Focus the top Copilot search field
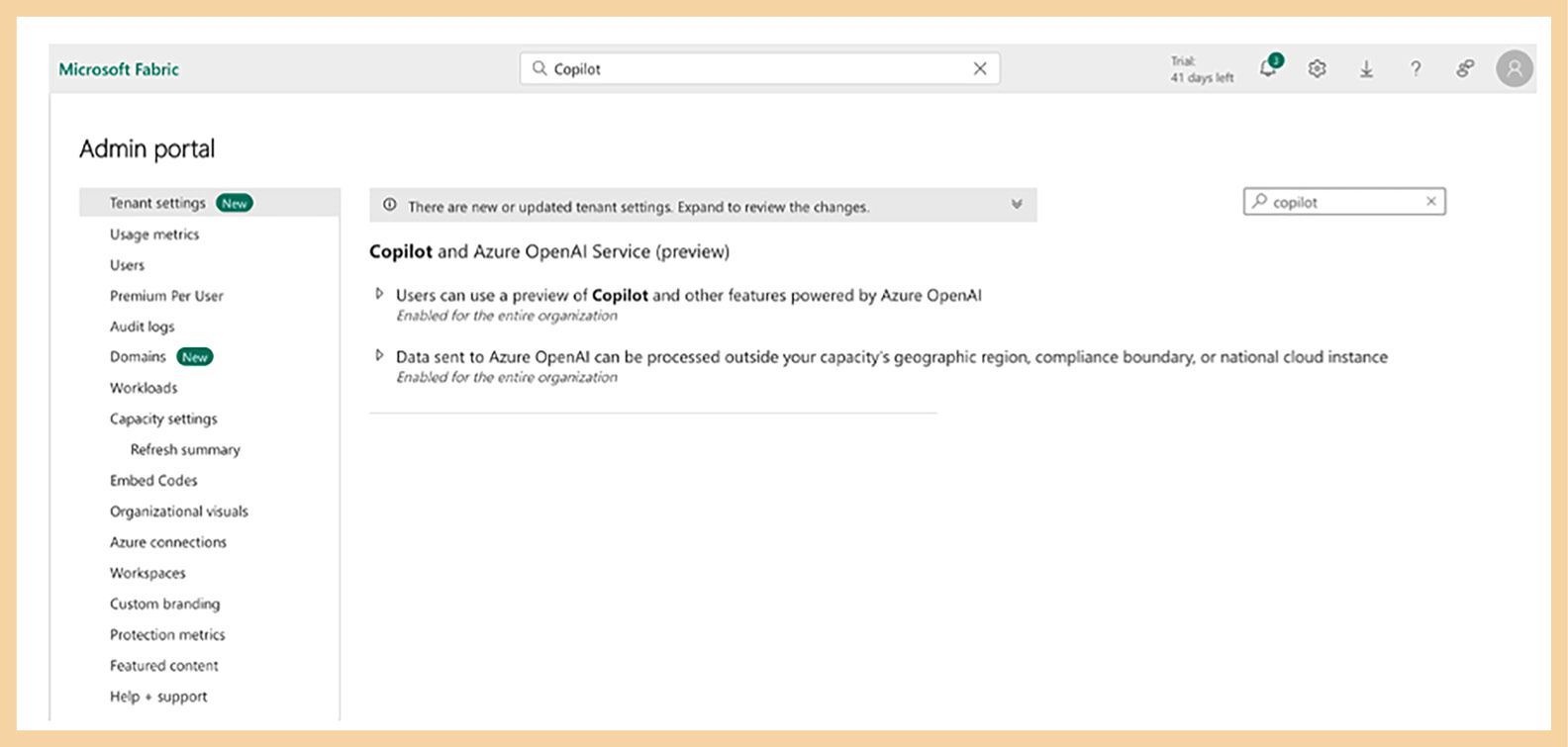 click(759, 68)
